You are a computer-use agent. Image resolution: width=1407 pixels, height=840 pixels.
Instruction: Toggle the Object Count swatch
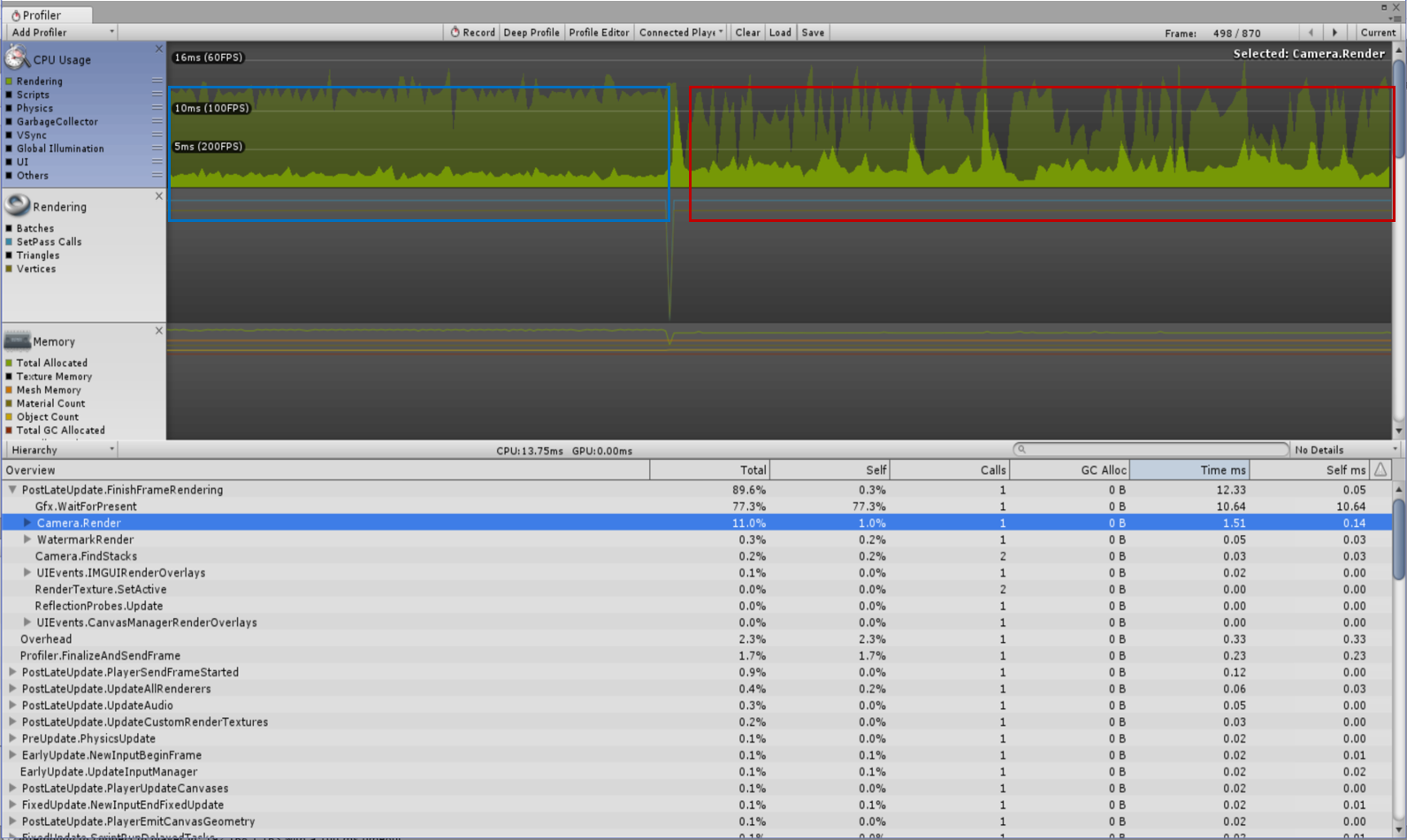(9, 416)
